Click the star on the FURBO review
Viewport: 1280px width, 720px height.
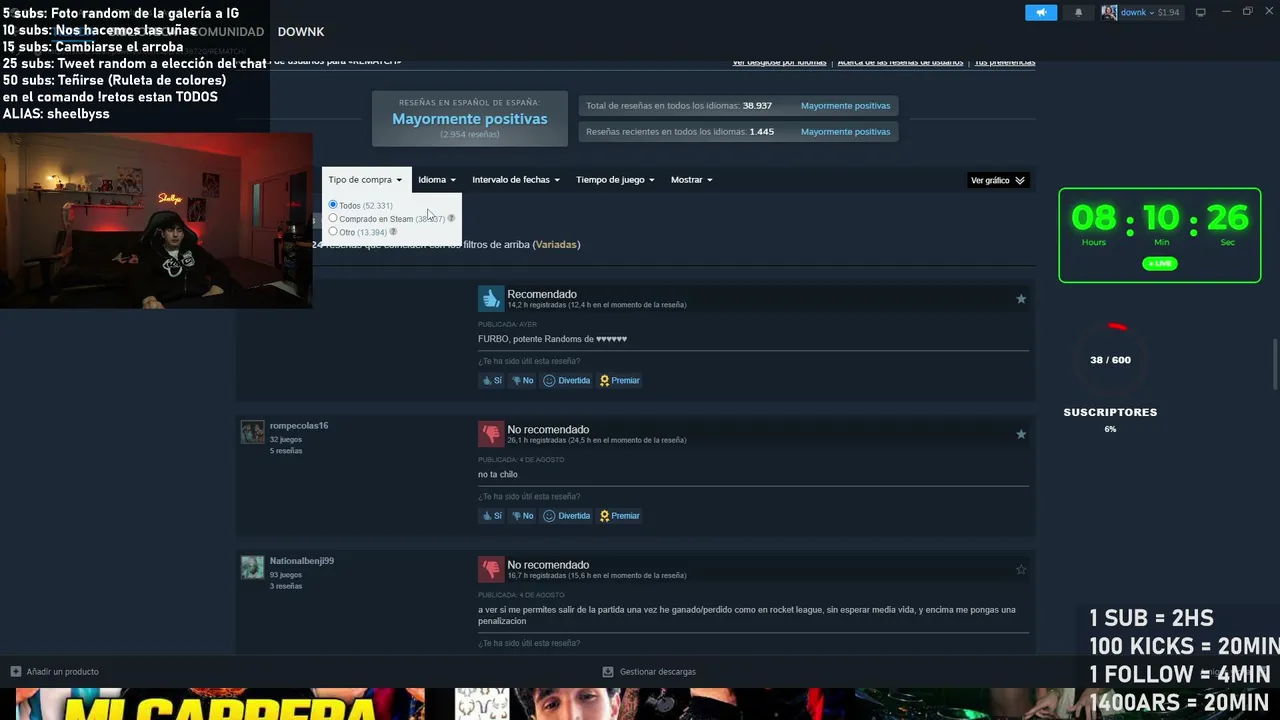(x=1021, y=298)
